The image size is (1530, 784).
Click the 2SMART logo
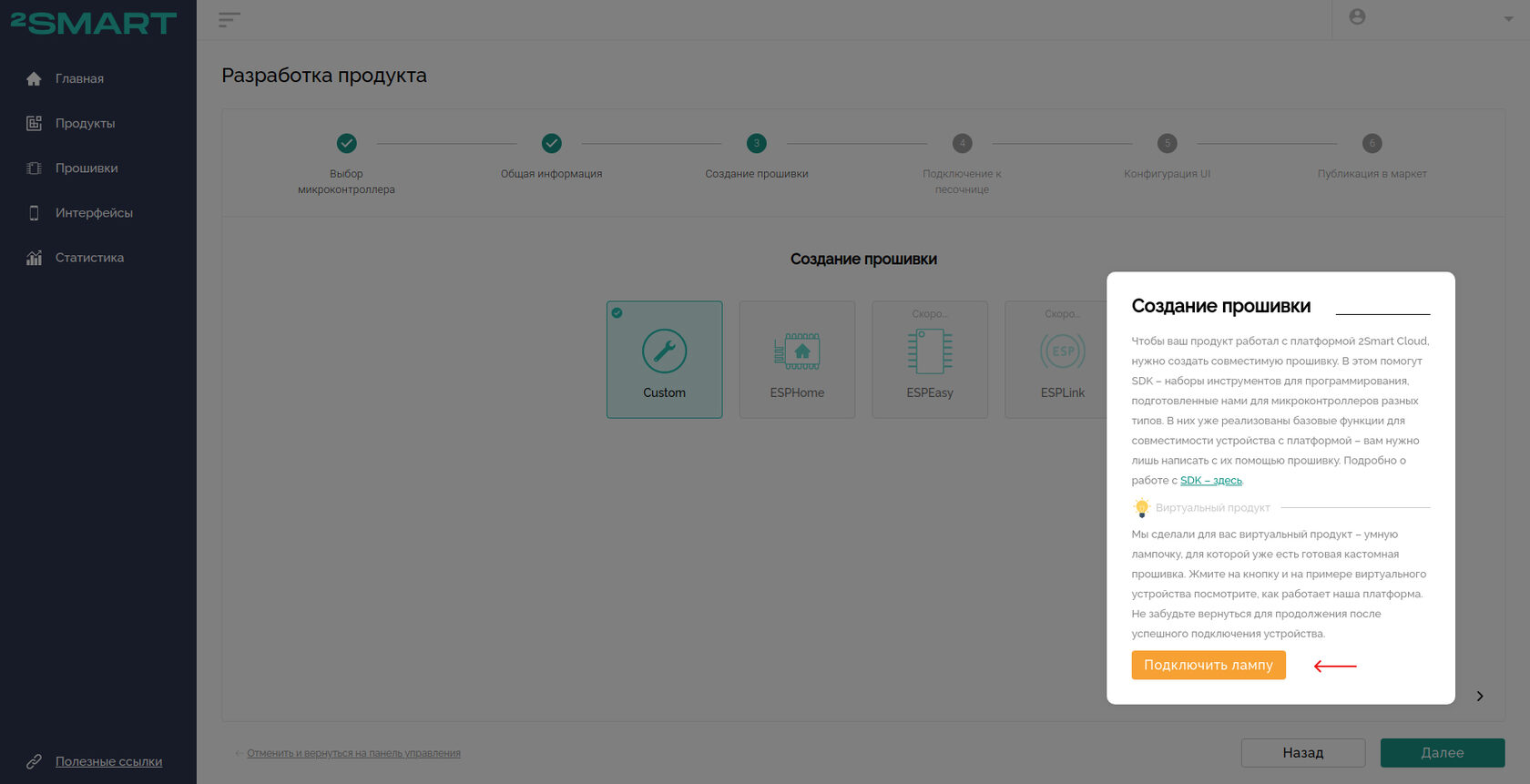pyautogui.click(x=93, y=23)
